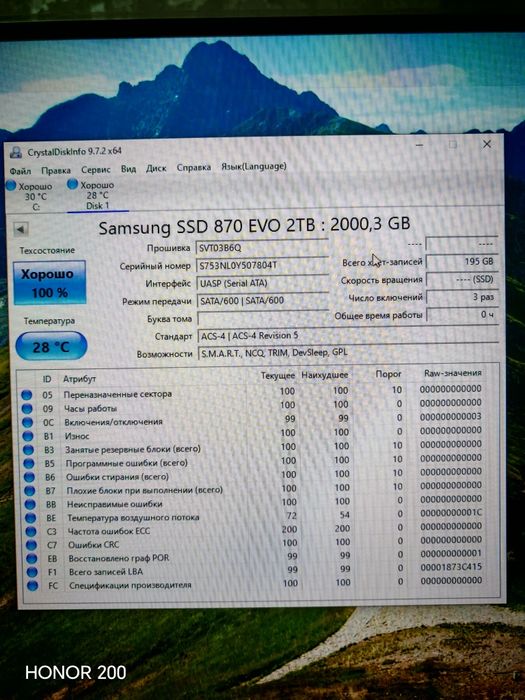525x700 pixels.
Task: Click the blue status dot for row 05
Action: click(27, 395)
